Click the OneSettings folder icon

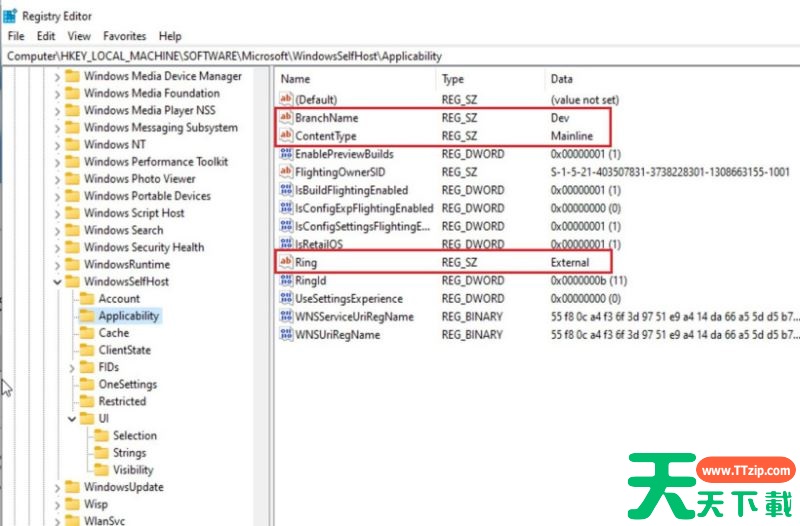pos(87,384)
